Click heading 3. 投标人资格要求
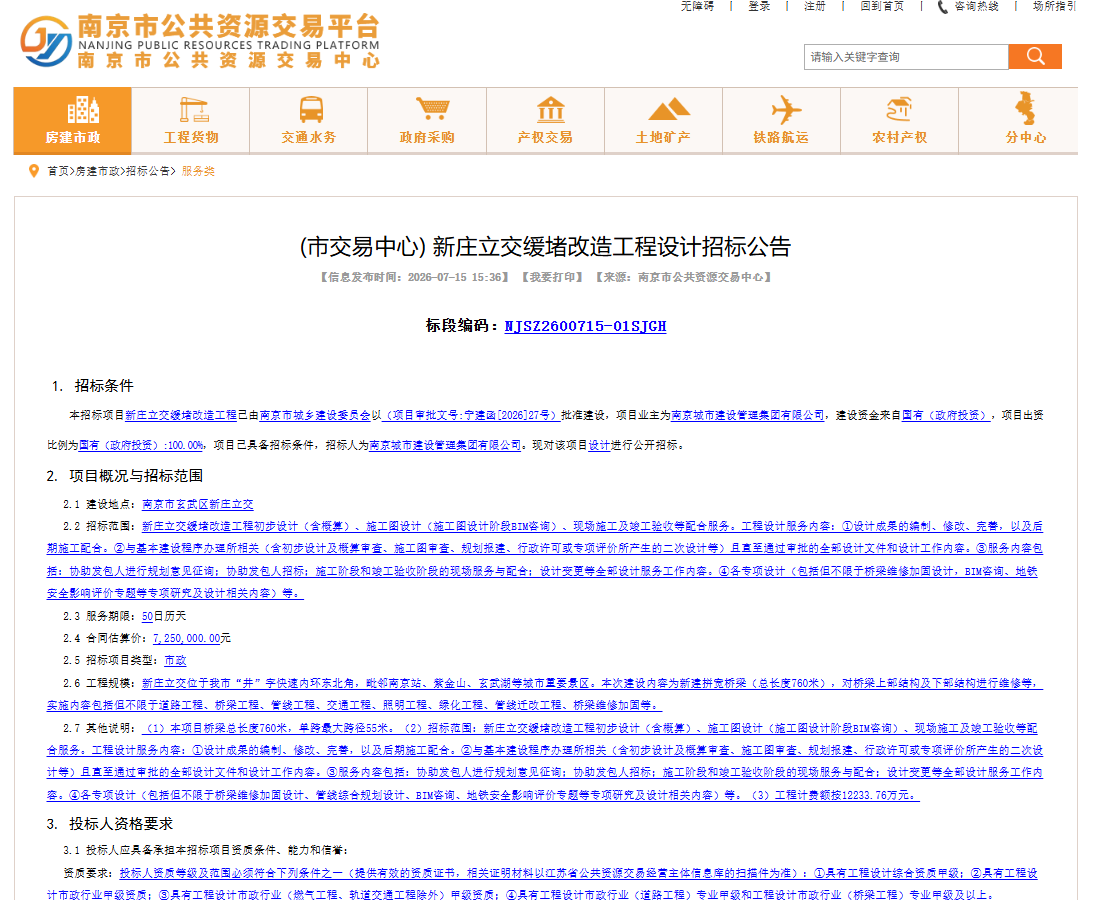Viewport: 1094px width, 900px height. pos(110,824)
